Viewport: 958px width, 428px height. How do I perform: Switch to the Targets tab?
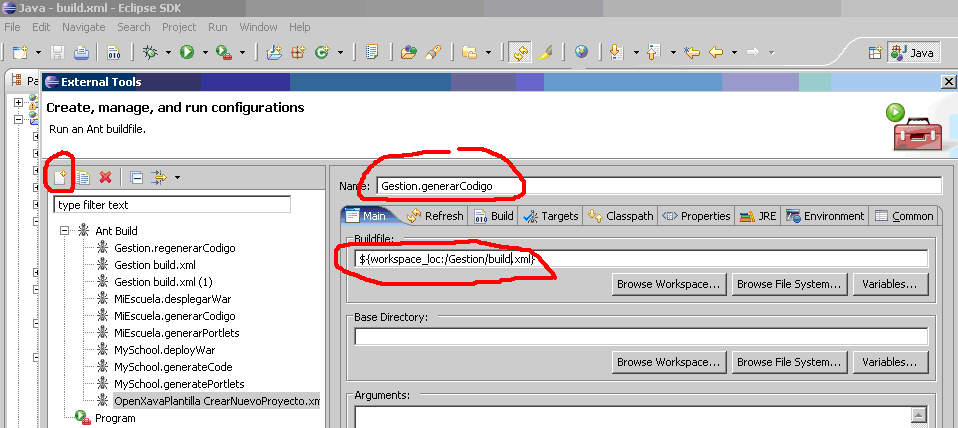(x=550, y=216)
